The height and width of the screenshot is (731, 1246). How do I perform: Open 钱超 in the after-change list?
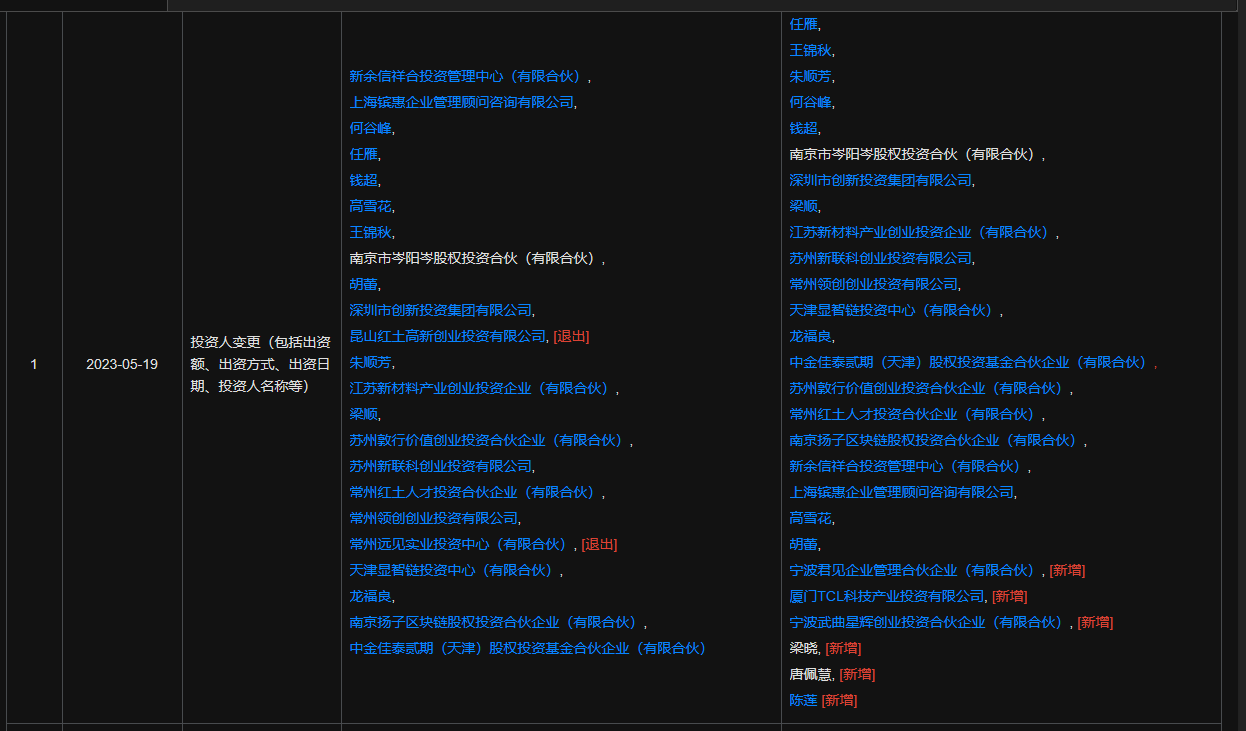tap(803, 128)
